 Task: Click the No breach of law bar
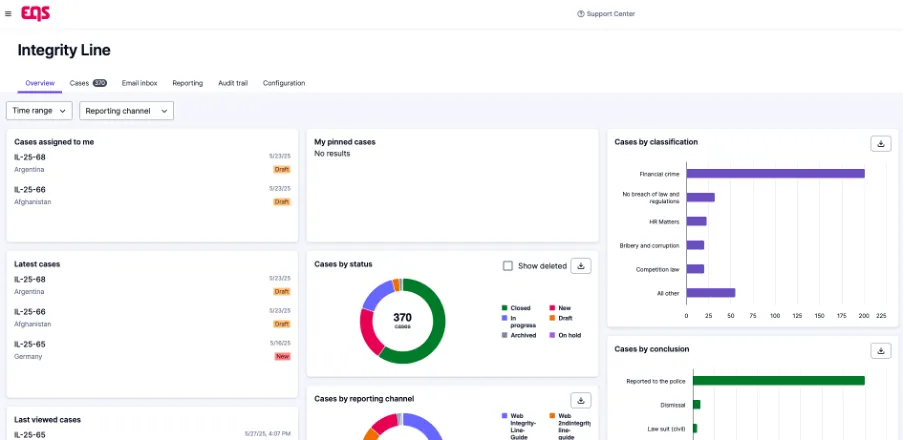pyautogui.click(x=700, y=197)
